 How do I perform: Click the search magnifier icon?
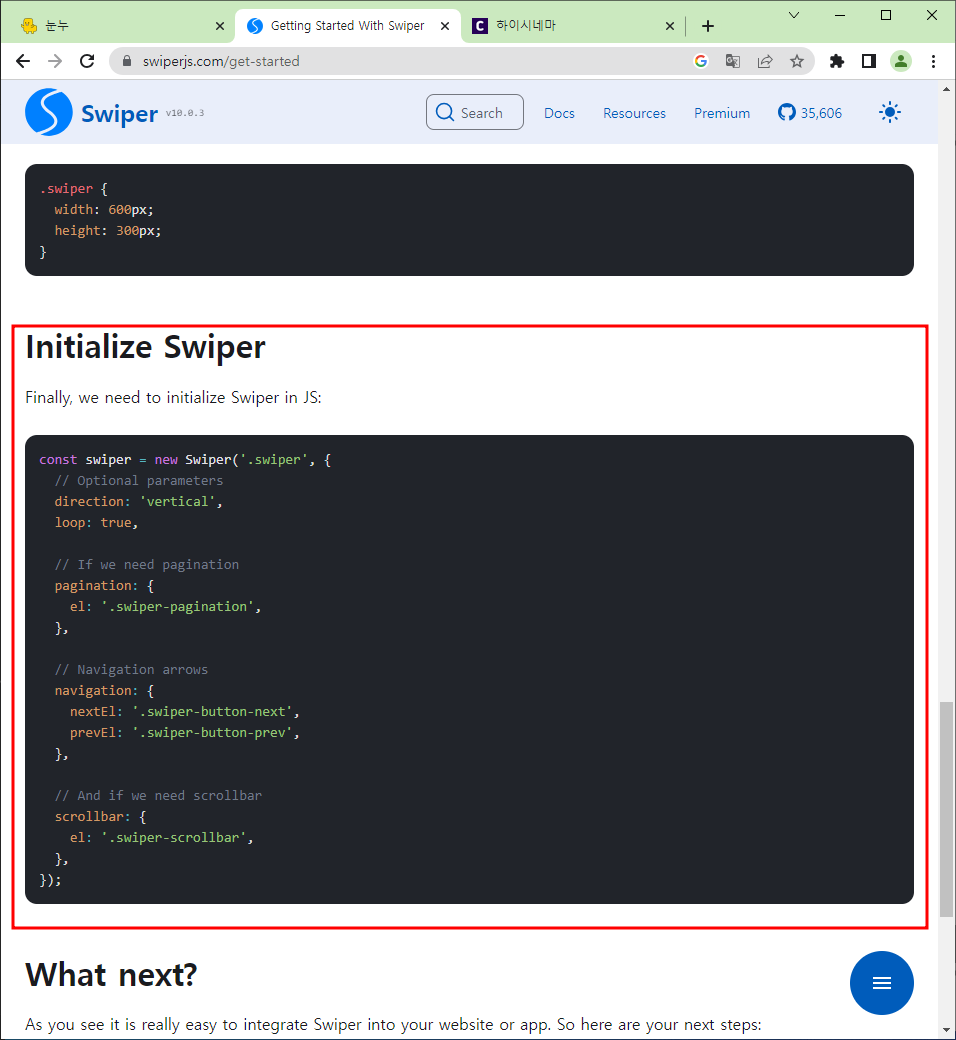444,112
